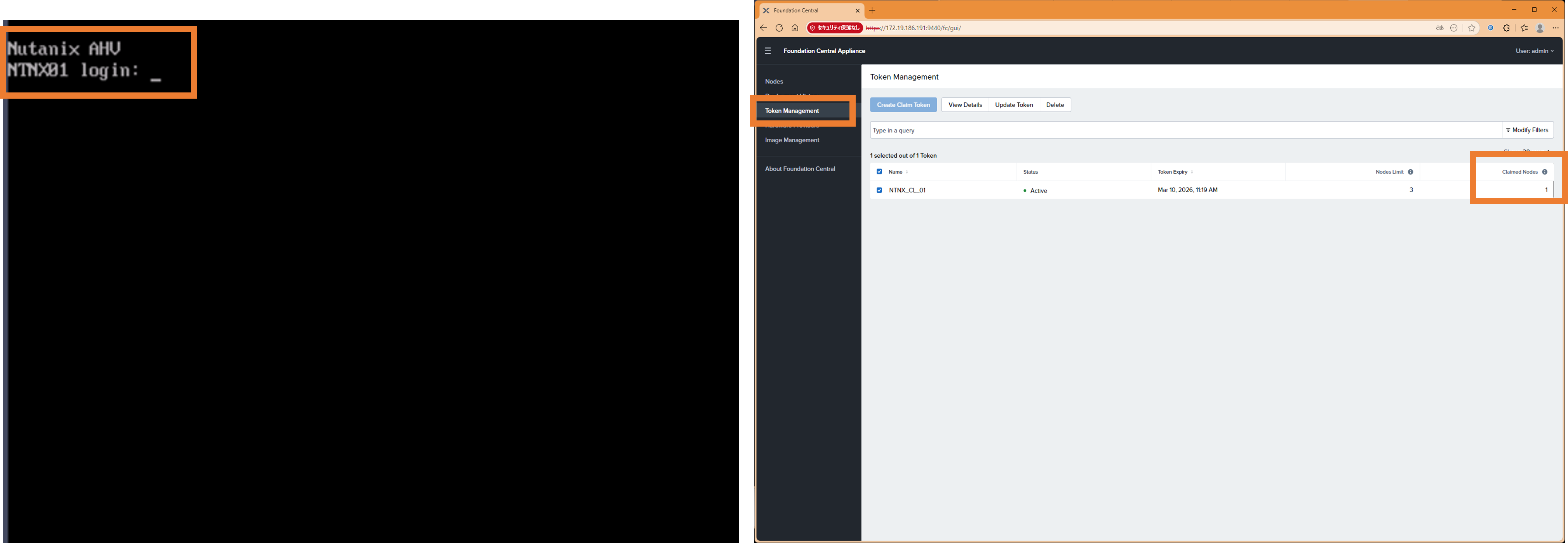
Task: Open browser settings three-dot menu
Action: tap(1555, 28)
